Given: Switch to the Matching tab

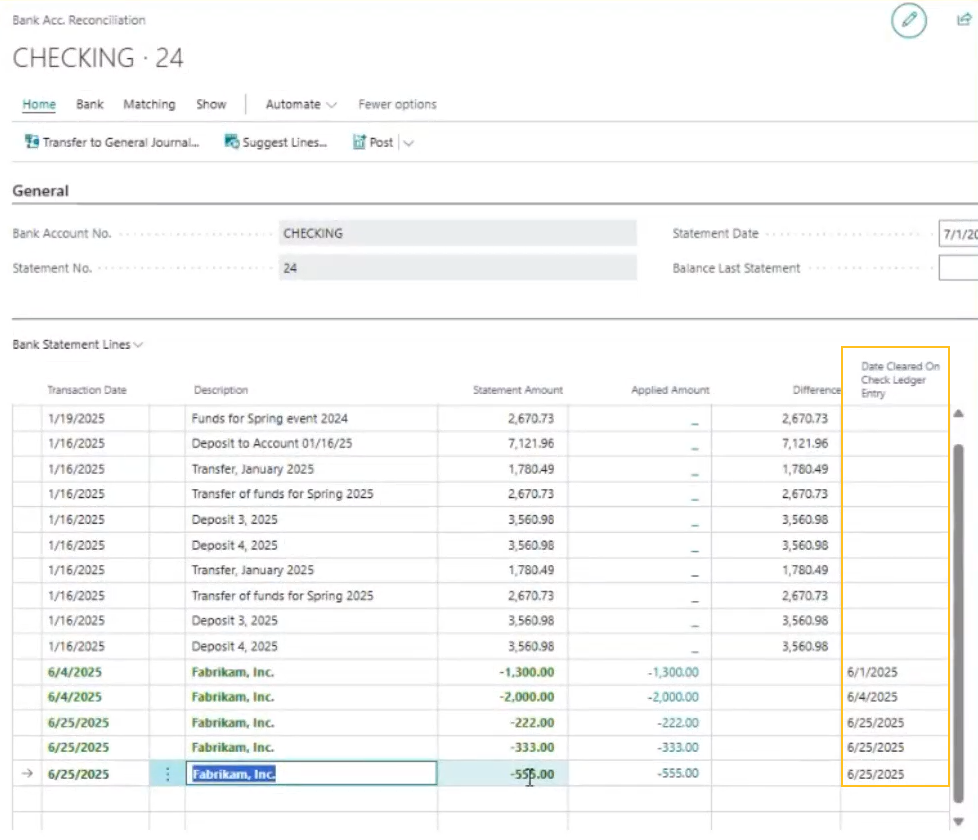Looking at the screenshot, I should click(x=149, y=103).
